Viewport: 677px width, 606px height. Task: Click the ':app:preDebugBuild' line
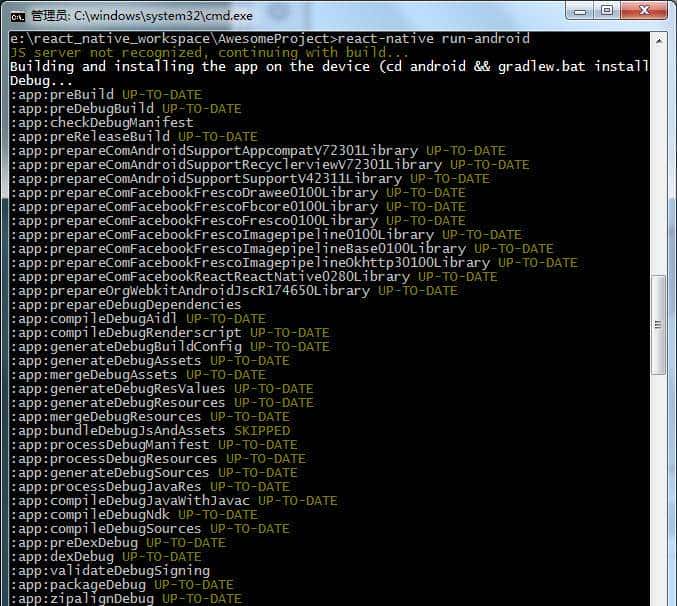(126, 108)
